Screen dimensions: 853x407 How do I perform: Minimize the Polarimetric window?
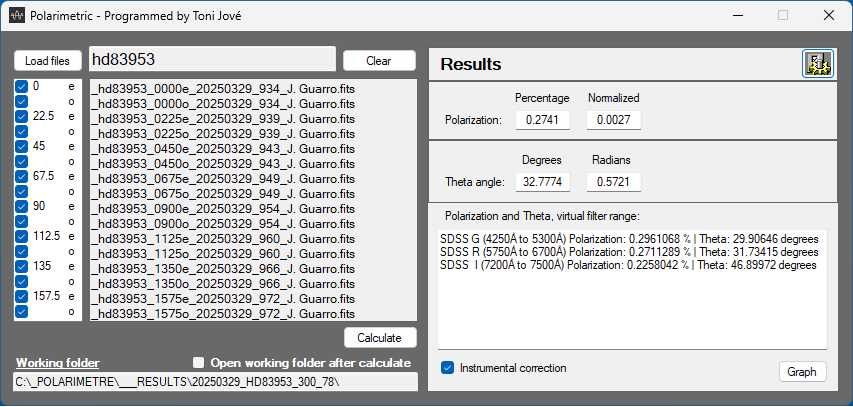pyautogui.click(x=737, y=15)
